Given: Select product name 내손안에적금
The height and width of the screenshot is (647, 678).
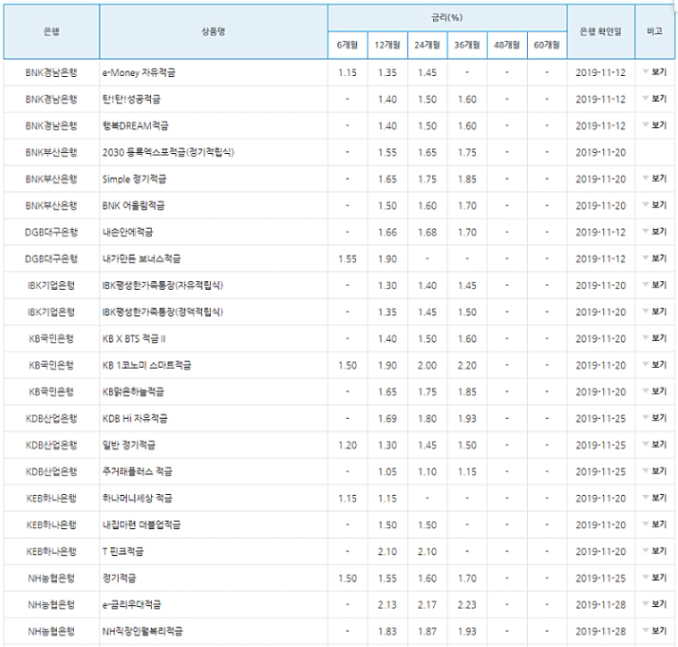Looking at the screenshot, I should click(x=128, y=232).
